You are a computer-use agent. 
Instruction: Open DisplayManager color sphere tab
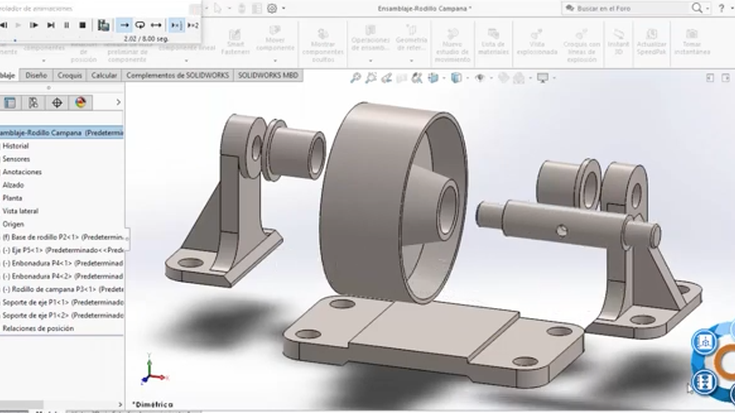81,102
